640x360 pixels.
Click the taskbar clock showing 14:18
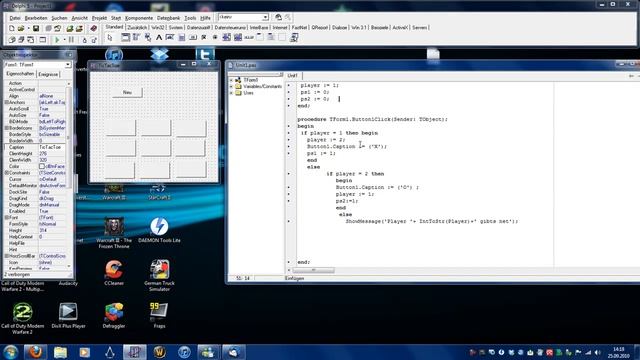(x=619, y=352)
